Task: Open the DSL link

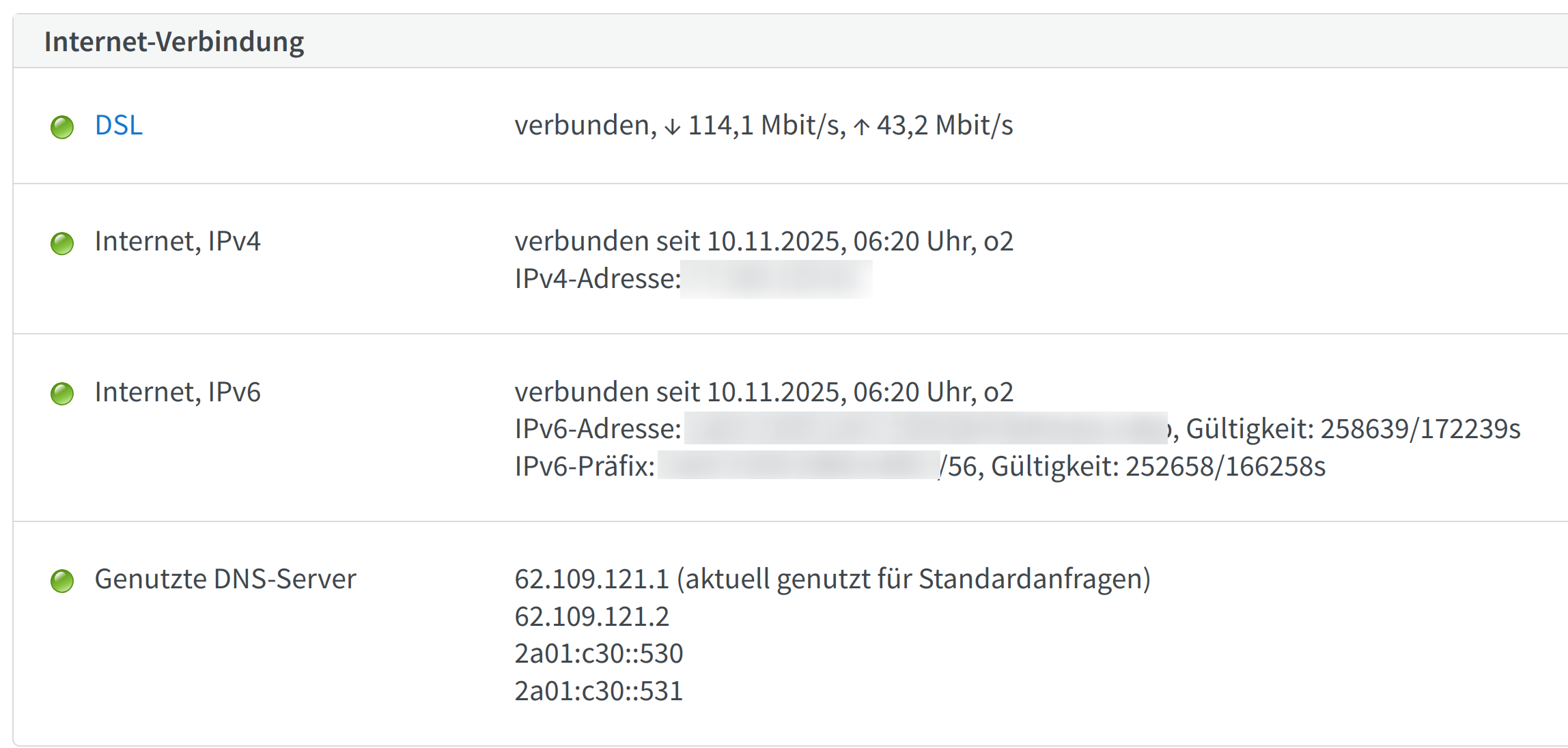Action: coord(119,126)
